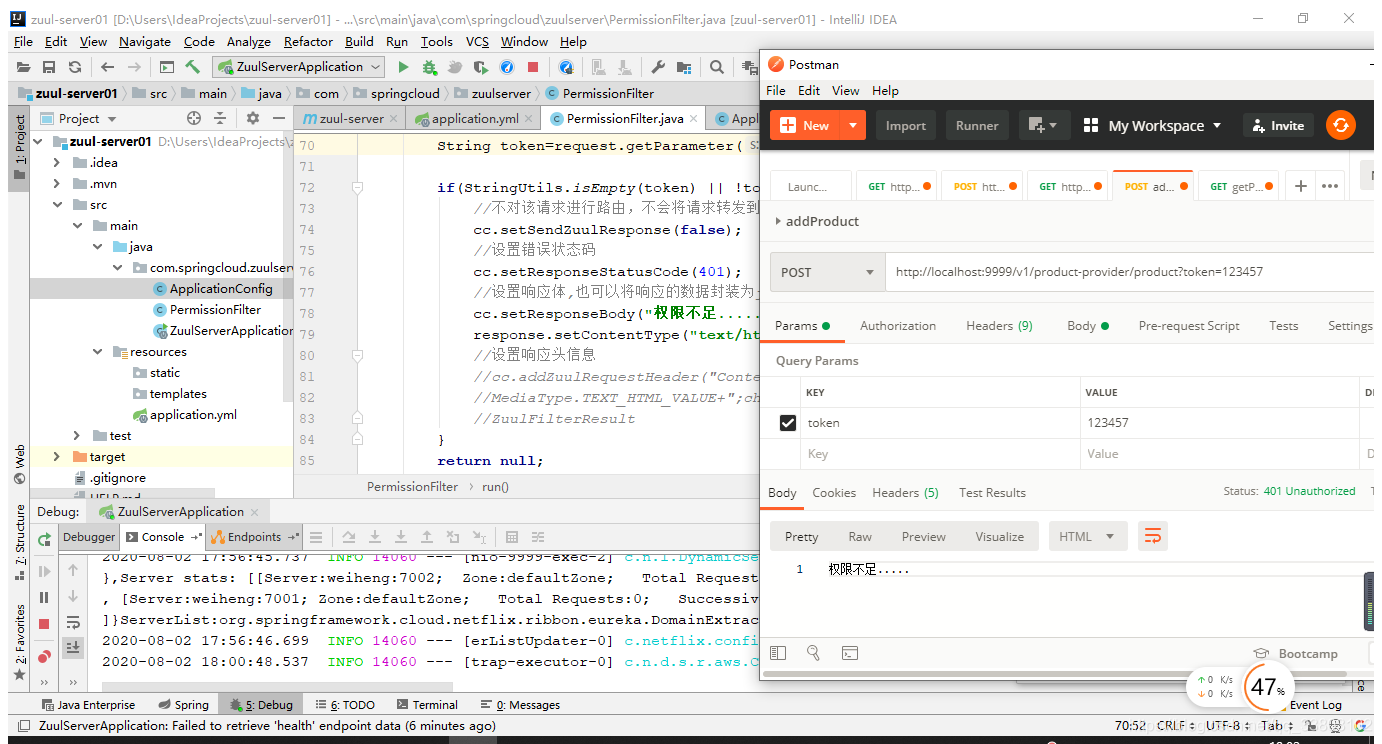Open Postman Find and Replace magnifier icon
Image resolution: width=1382 pixels, height=744 pixels.
(813, 653)
